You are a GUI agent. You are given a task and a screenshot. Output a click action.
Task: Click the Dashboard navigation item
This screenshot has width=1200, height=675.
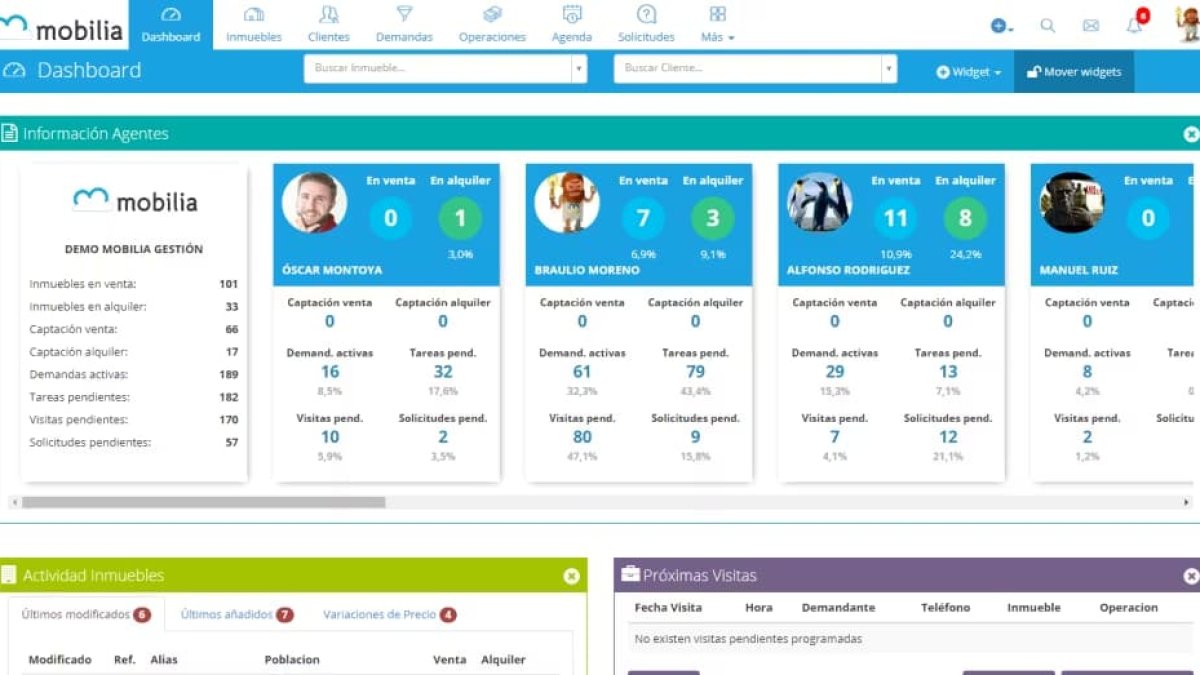pos(171,25)
